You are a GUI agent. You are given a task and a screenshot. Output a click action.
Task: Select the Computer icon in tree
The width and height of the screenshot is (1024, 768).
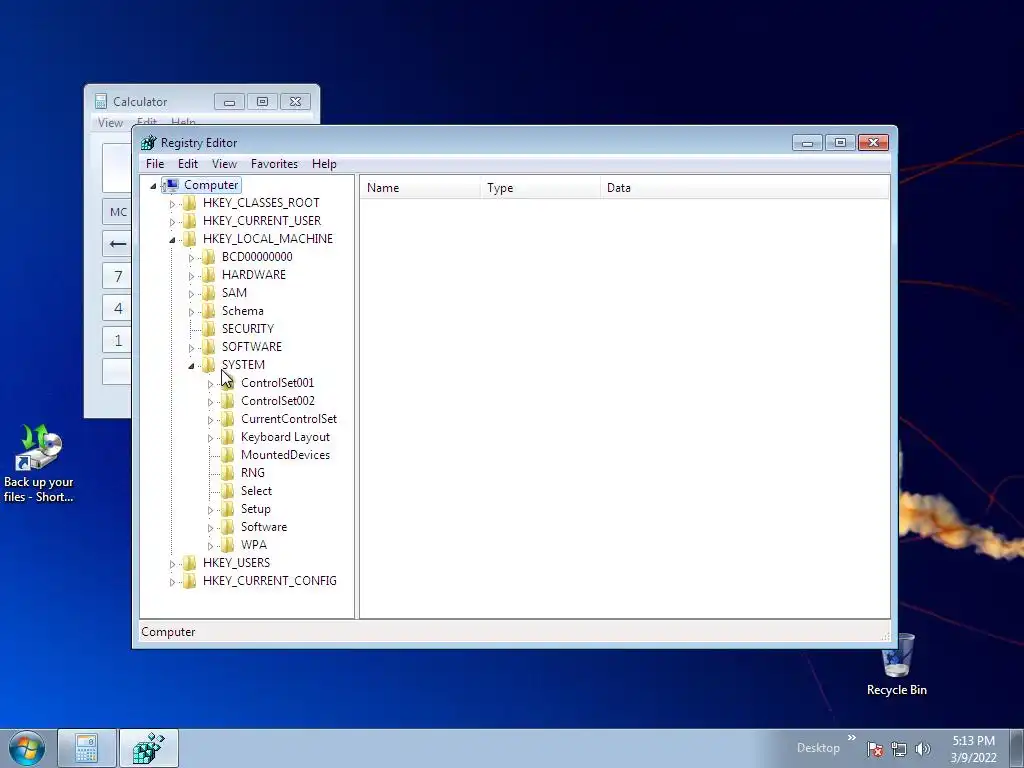172,185
